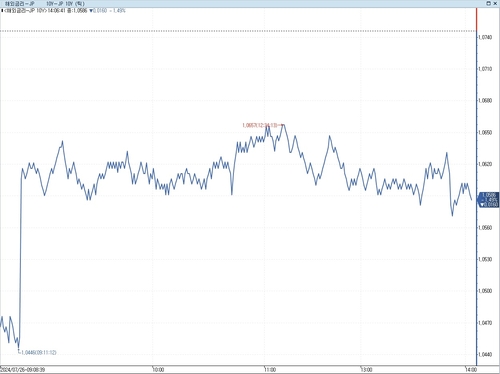Click the 1.0560 y-axis label

pos(485,228)
